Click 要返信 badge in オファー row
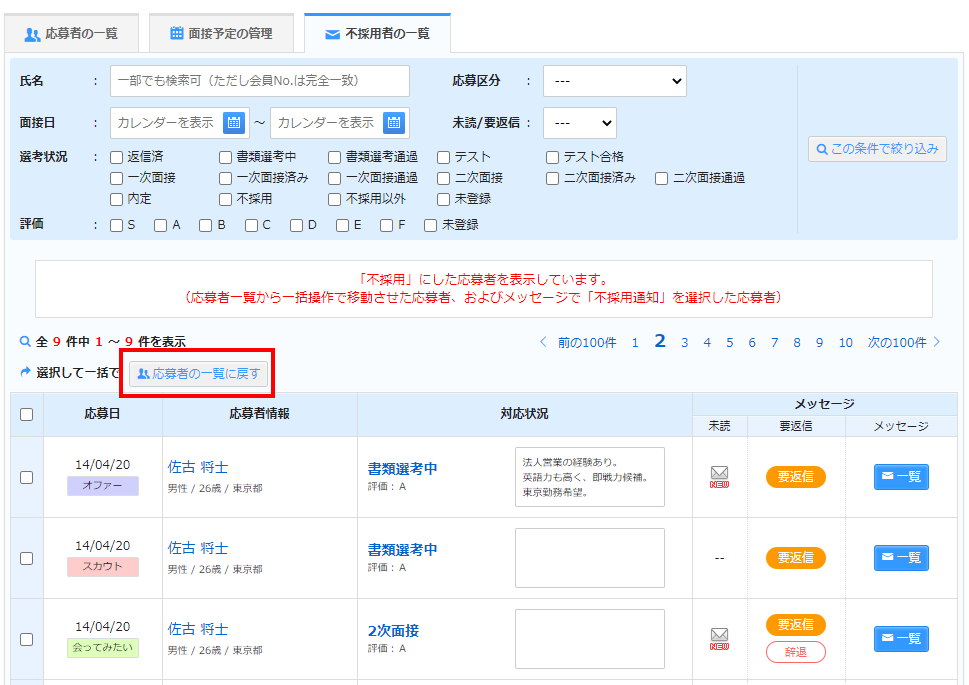Image resolution: width=969 pixels, height=685 pixels. tap(796, 477)
